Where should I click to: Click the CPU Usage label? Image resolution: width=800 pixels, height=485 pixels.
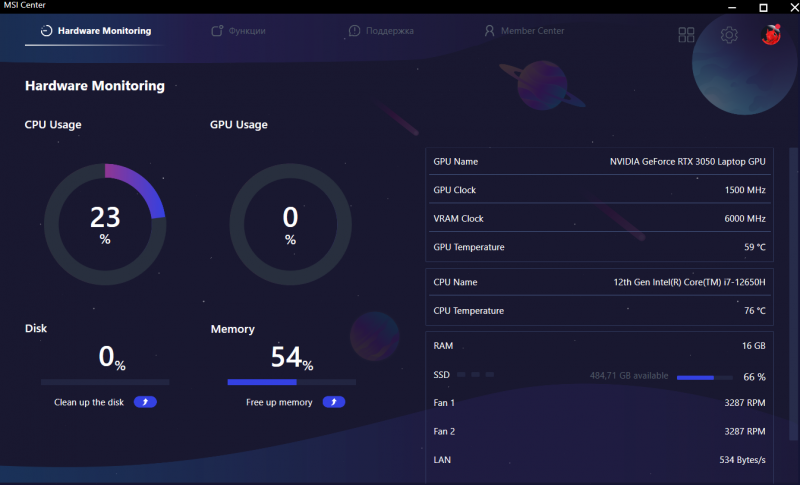tap(53, 125)
